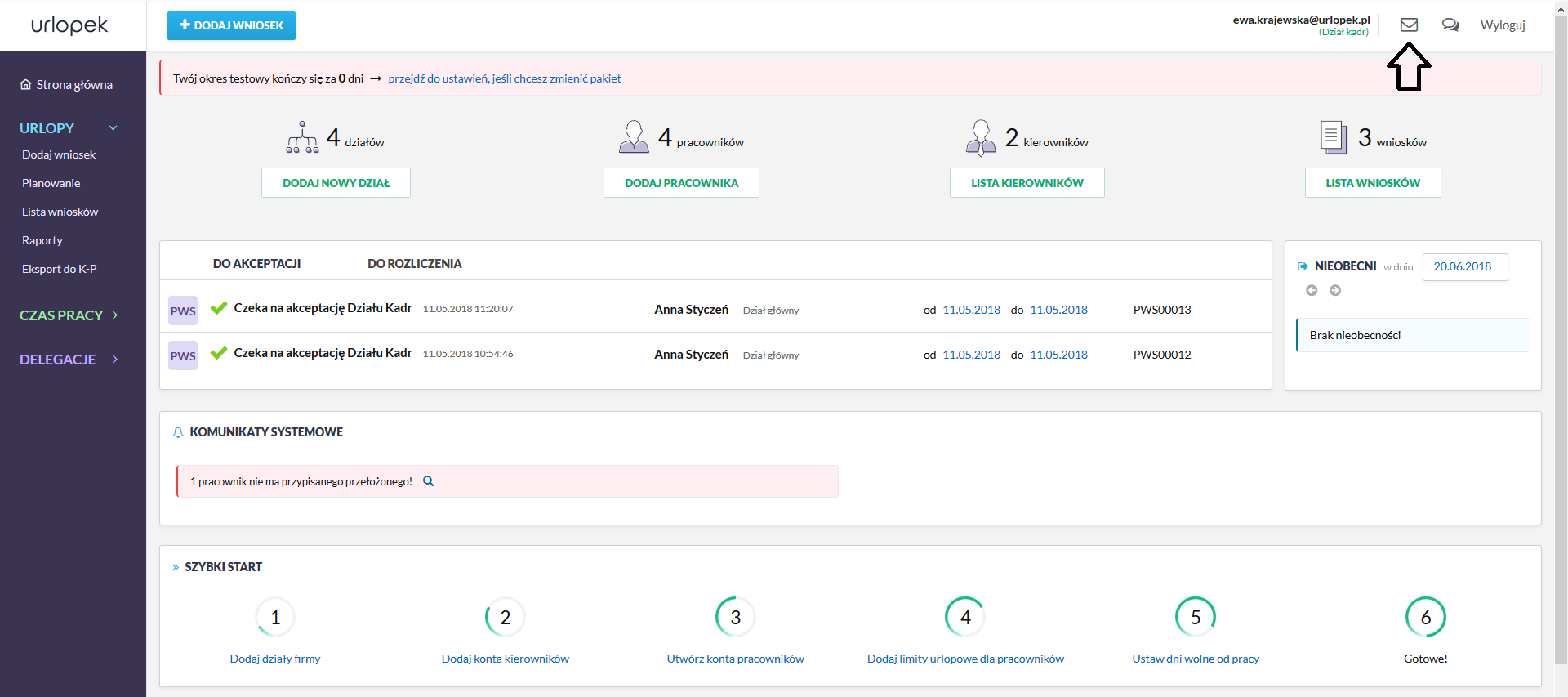Open Dodaj wniosek in sidebar
Viewport: 1568px width, 697px height.
59,154
